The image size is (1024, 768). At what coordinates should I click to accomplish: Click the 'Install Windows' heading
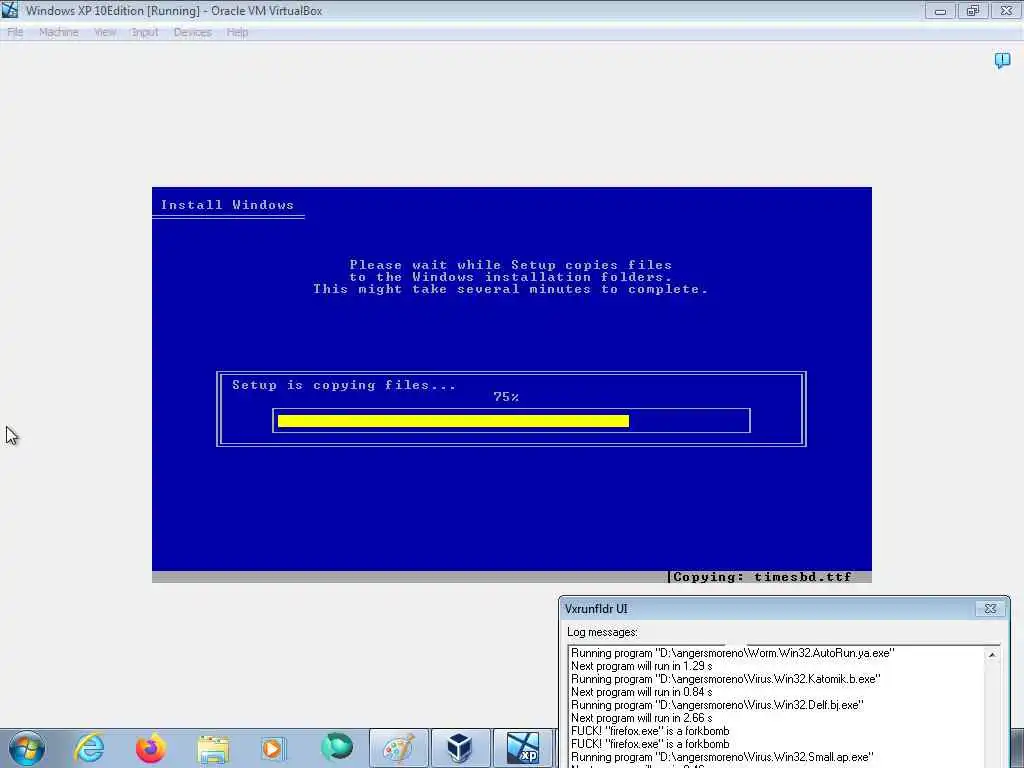pyautogui.click(x=227, y=205)
